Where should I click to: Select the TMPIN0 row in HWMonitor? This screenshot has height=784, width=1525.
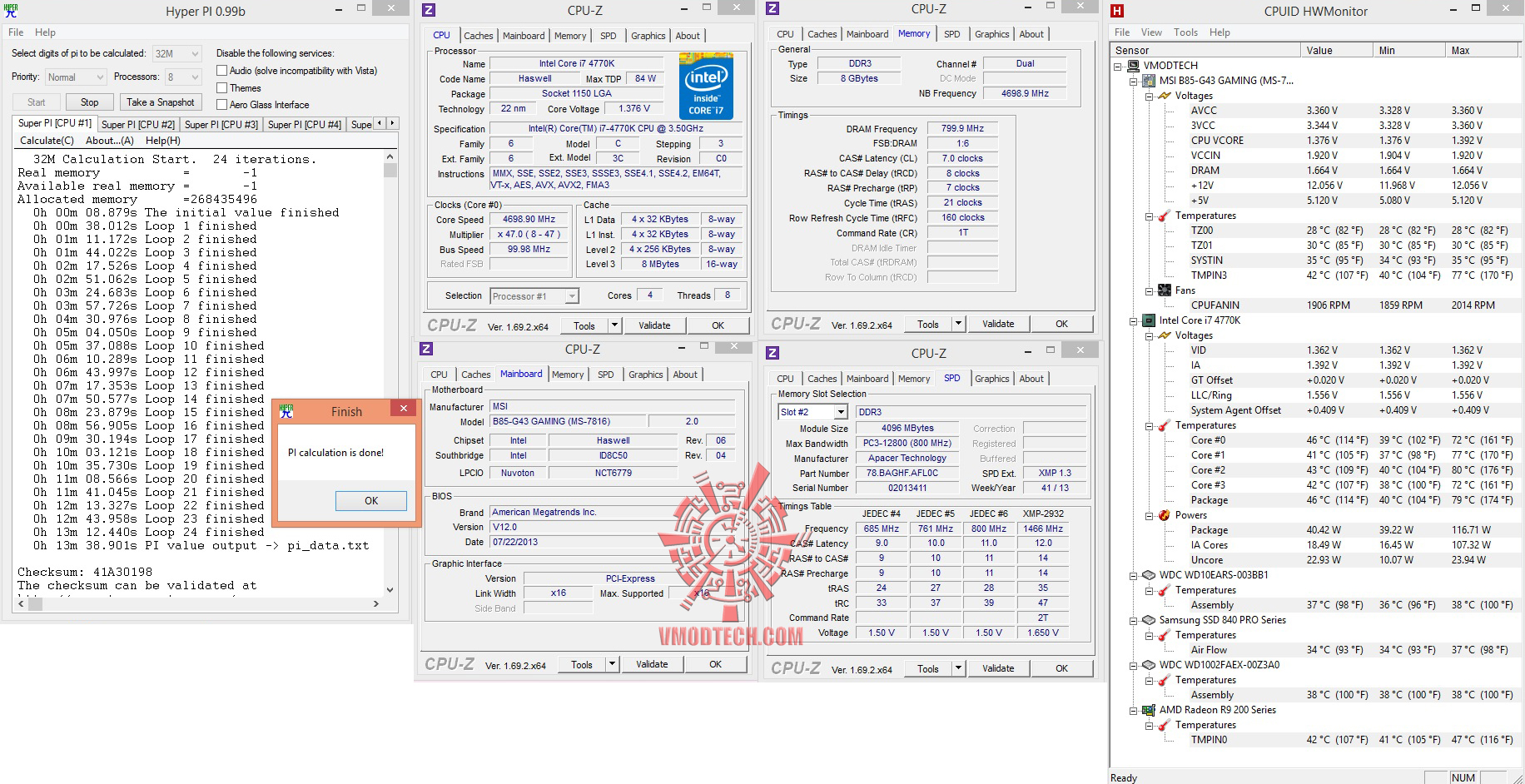click(1354, 740)
